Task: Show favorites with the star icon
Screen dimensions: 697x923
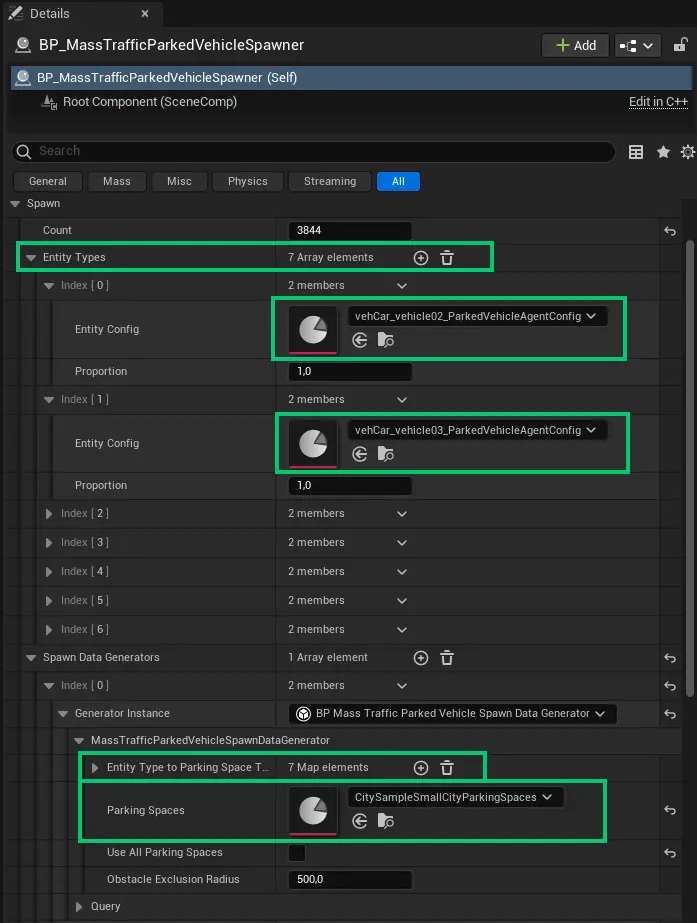Action: pos(662,152)
